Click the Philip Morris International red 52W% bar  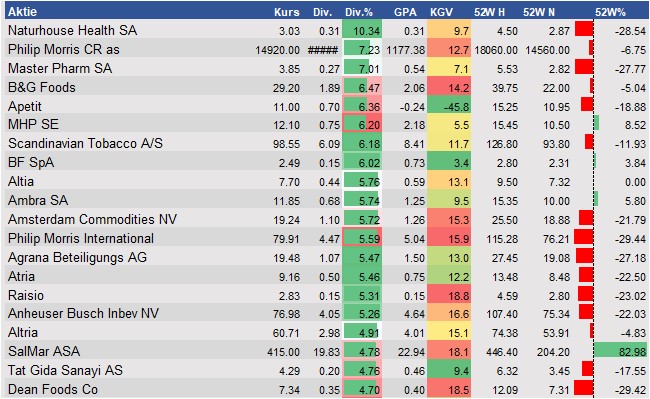pos(584,237)
